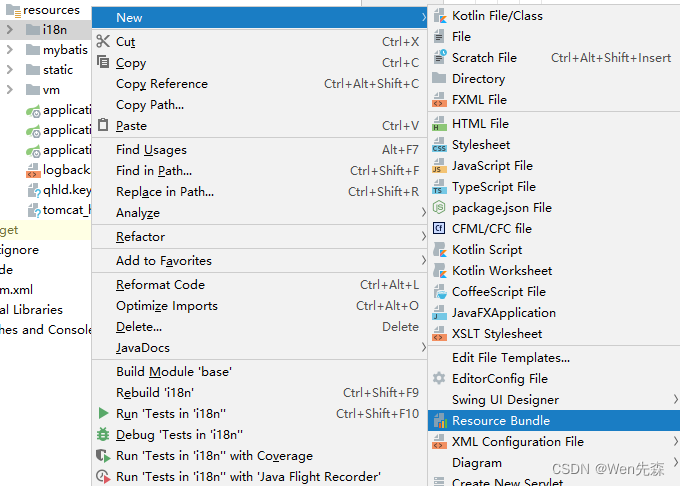680x486 pixels.
Task: Choose Delete... from context menu
Action: coord(259,327)
